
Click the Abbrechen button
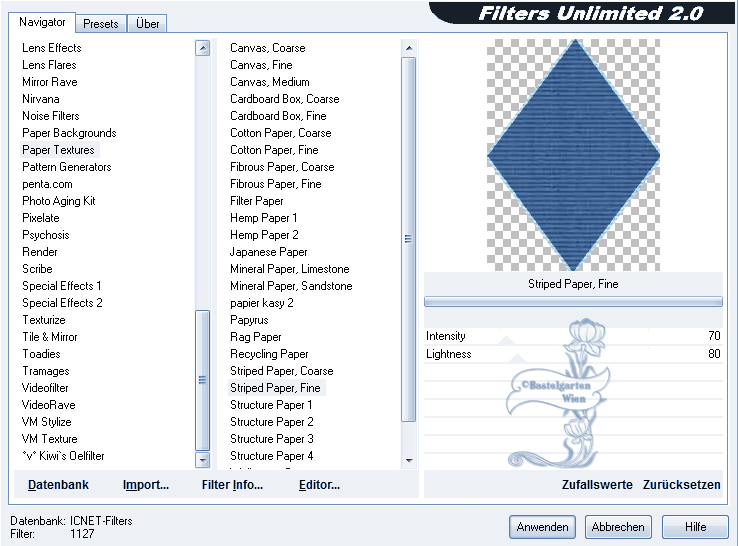(618, 527)
